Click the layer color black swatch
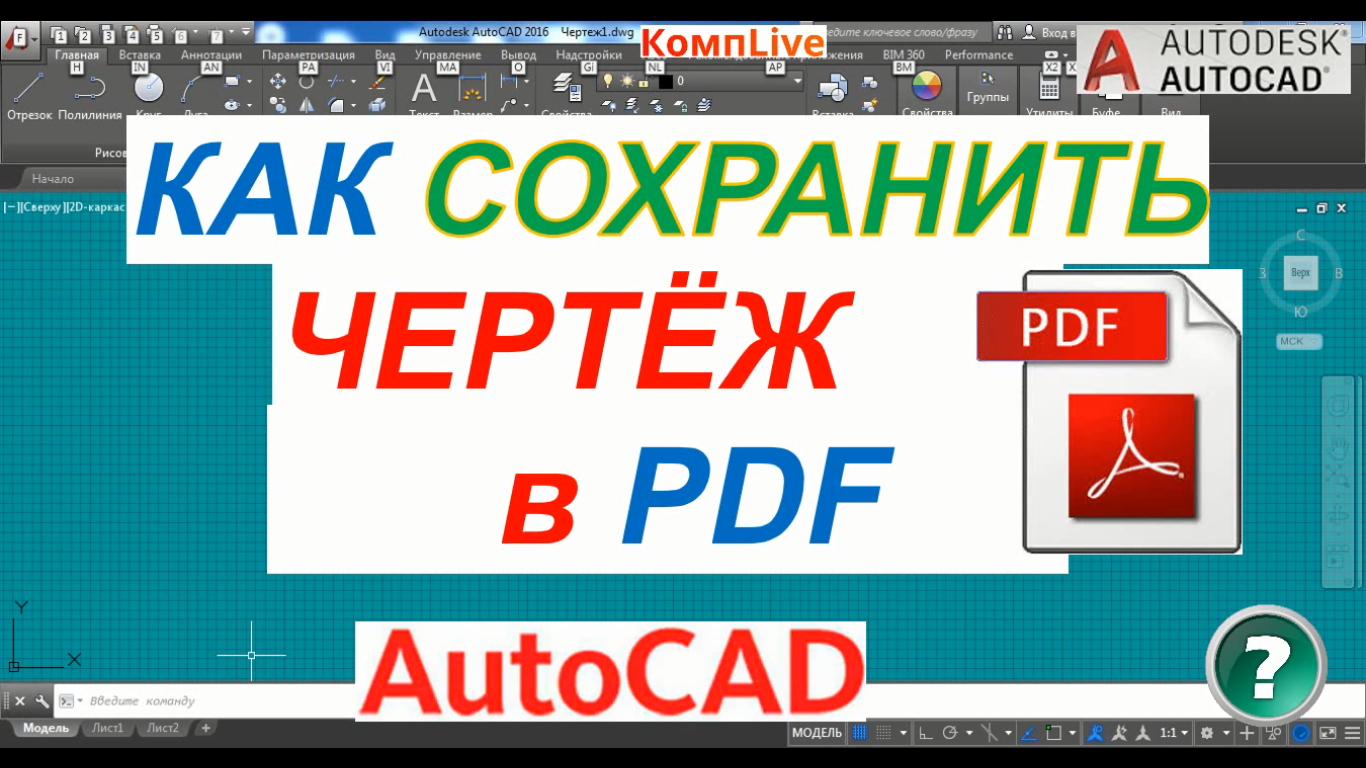This screenshot has width=1366, height=768. [x=666, y=80]
